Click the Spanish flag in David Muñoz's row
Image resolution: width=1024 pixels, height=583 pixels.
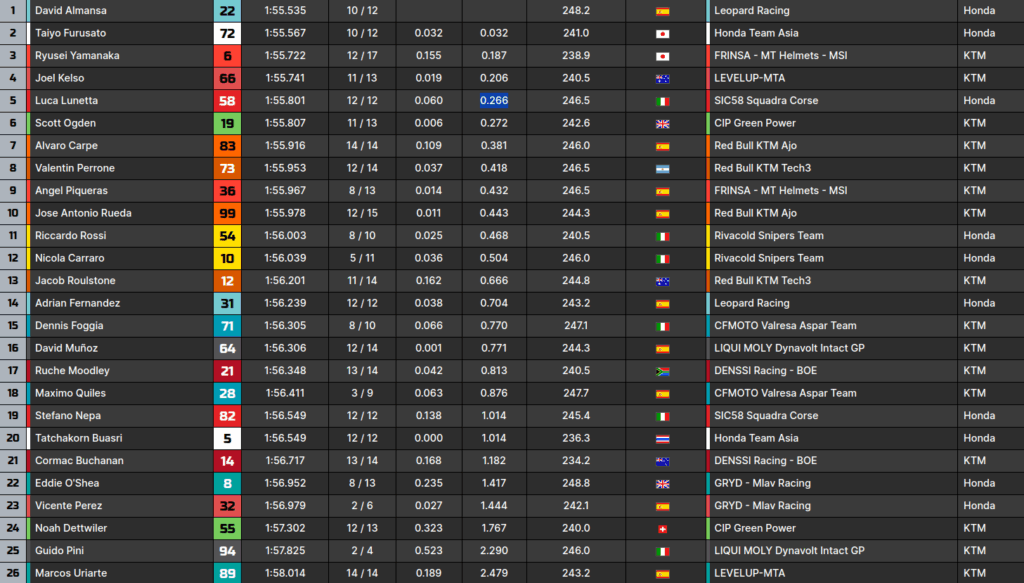point(662,349)
